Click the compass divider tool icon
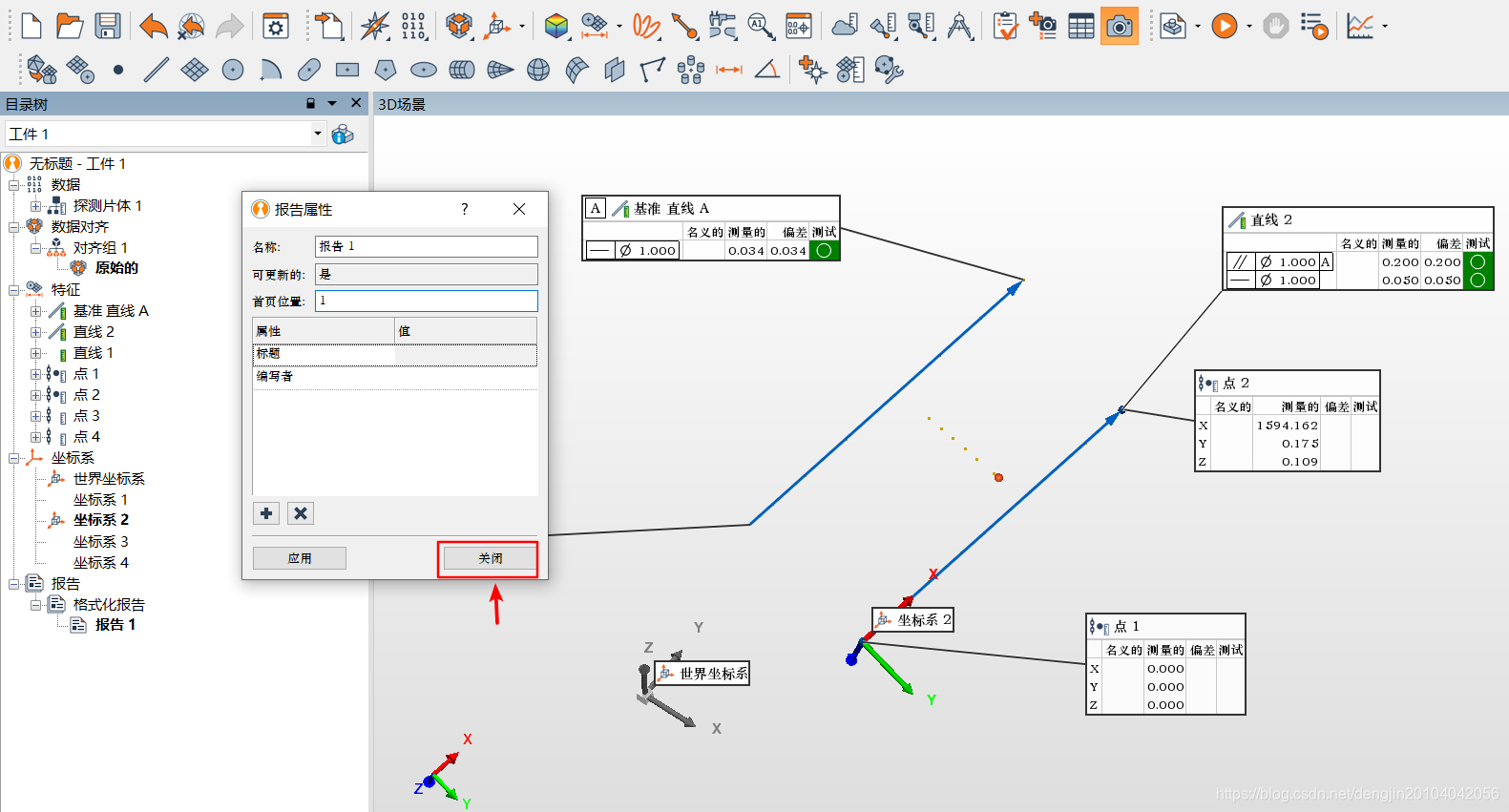The height and width of the screenshot is (812, 1509). [x=959, y=26]
